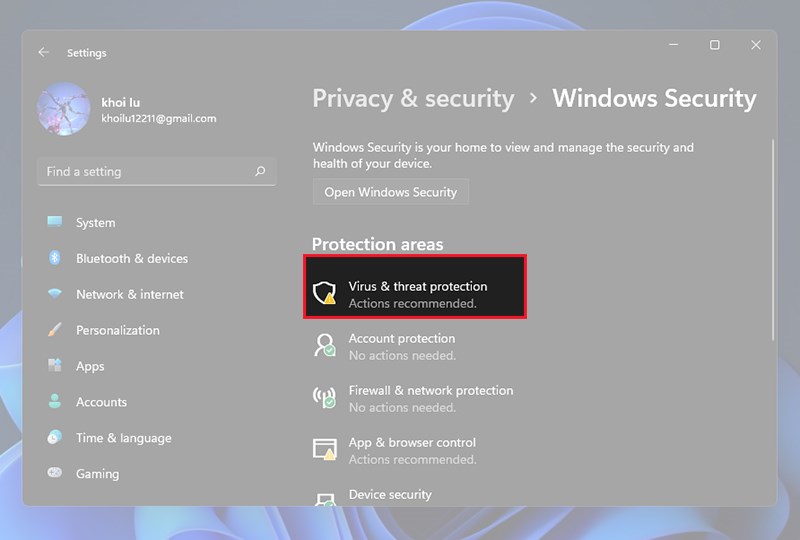Click the magnifier icon in the search box
800x540 pixels.
tap(260, 172)
